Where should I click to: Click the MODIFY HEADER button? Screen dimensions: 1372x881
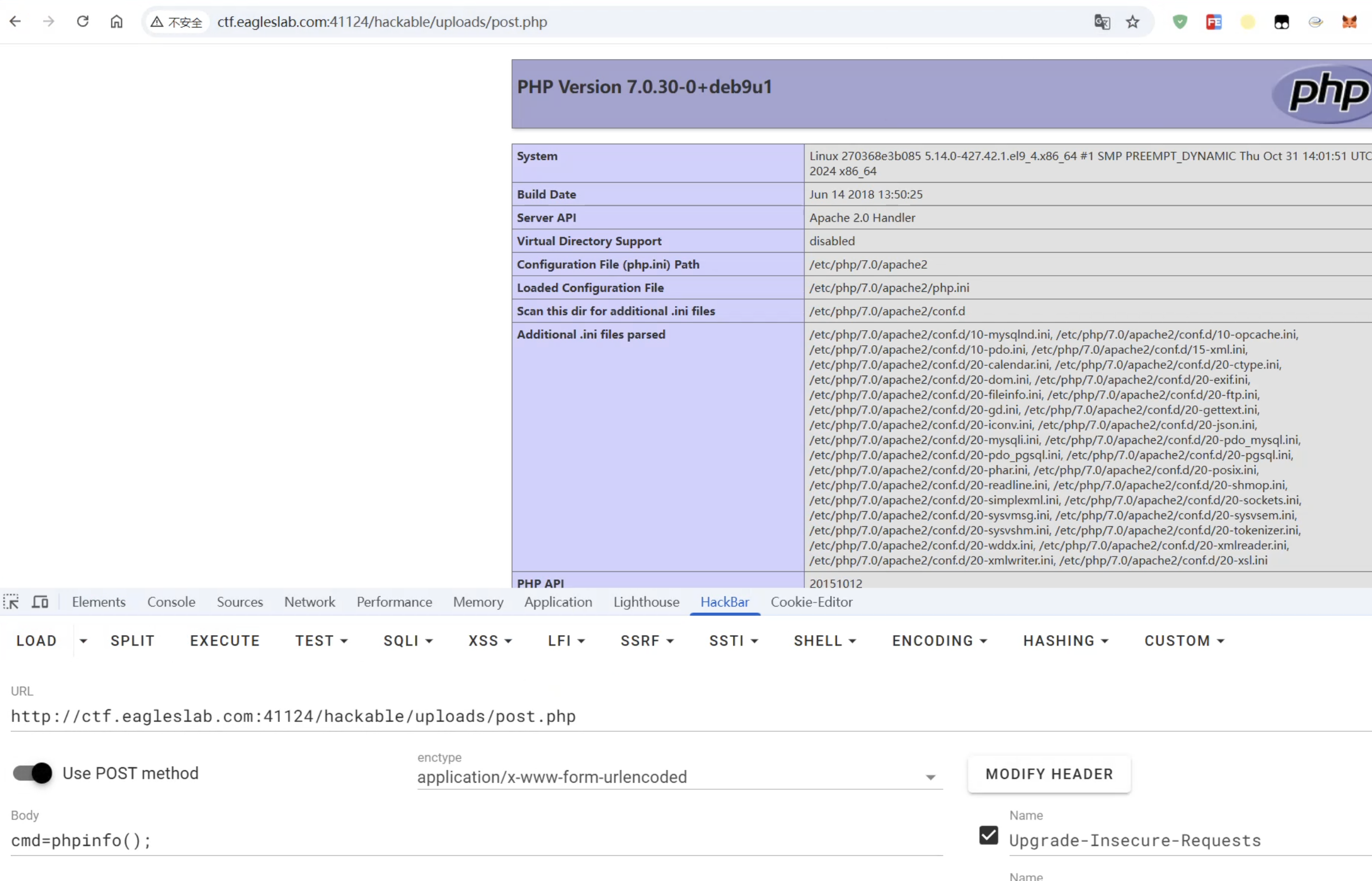(1049, 774)
